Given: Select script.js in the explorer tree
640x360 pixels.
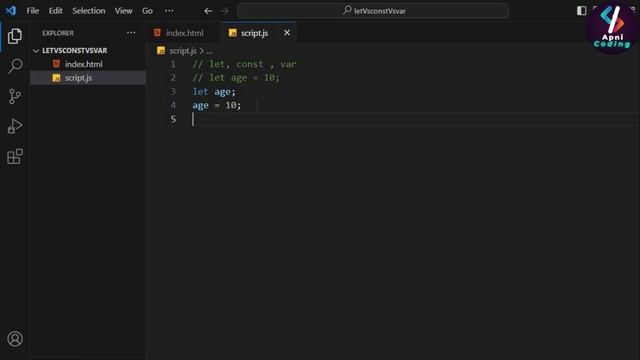Looking at the screenshot, I should pyautogui.click(x=78, y=78).
